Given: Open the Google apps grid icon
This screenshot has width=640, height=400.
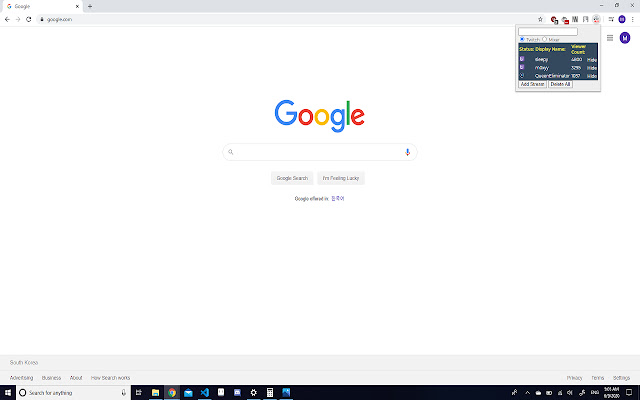Looking at the screenshot, I should (610, 38).
